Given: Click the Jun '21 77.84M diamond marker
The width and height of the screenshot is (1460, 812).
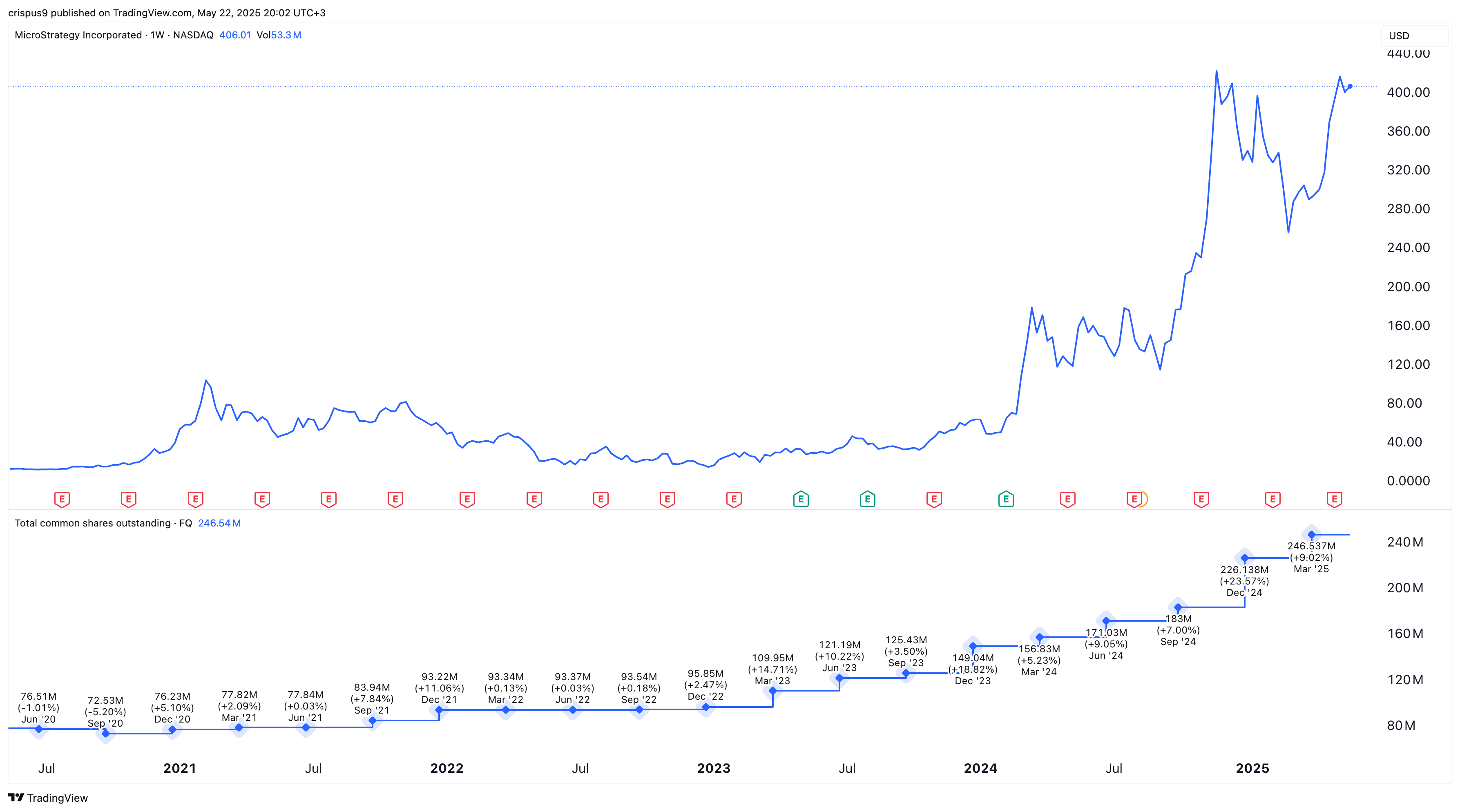Looking at the screenshot, I should (306, 727).
